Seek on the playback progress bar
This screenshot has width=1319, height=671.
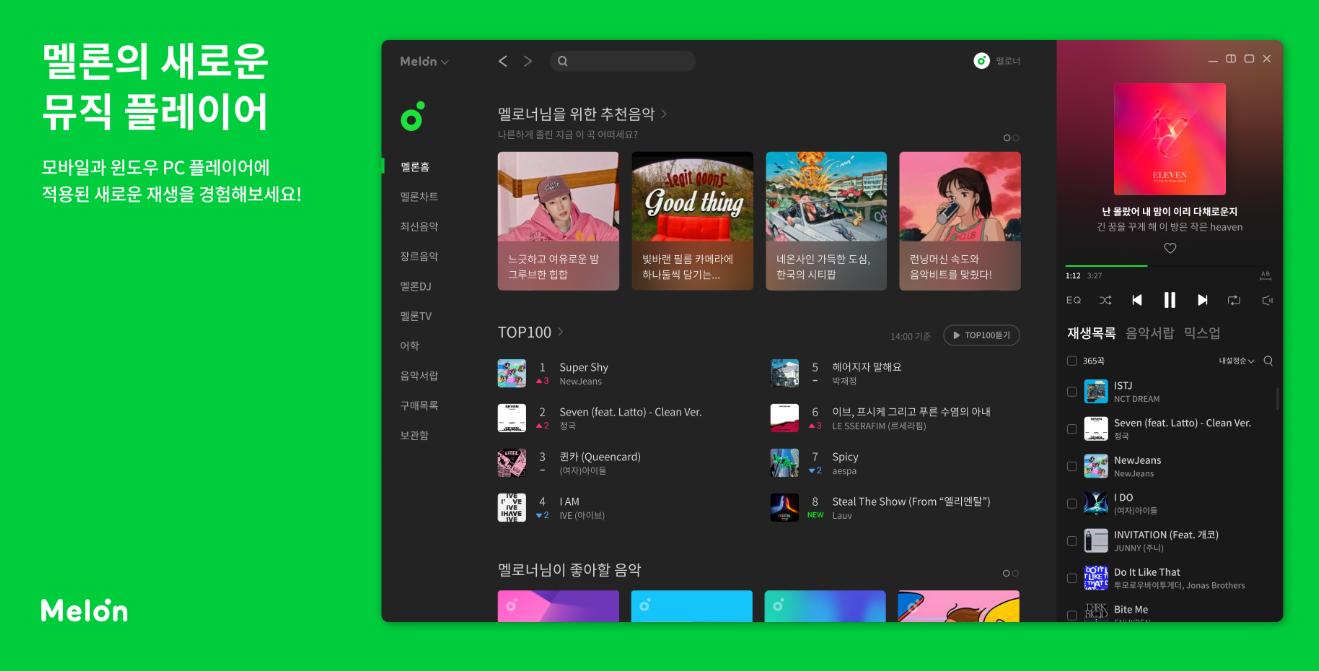(x=1170, y=266)
